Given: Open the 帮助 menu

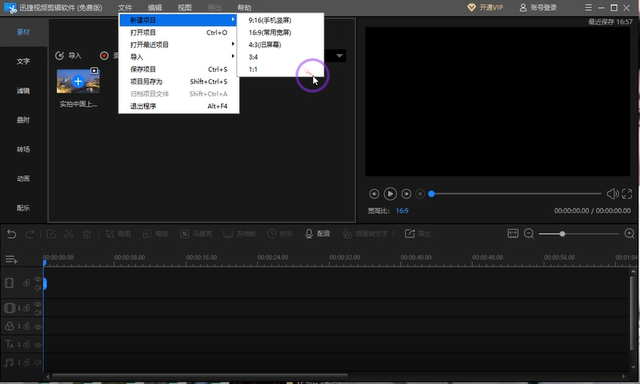Looking at the screenshot, I should coord(244,8).
